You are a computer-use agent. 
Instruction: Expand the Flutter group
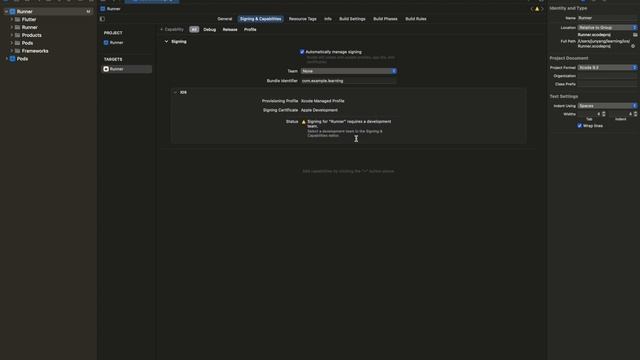click(x=11, y=20)
